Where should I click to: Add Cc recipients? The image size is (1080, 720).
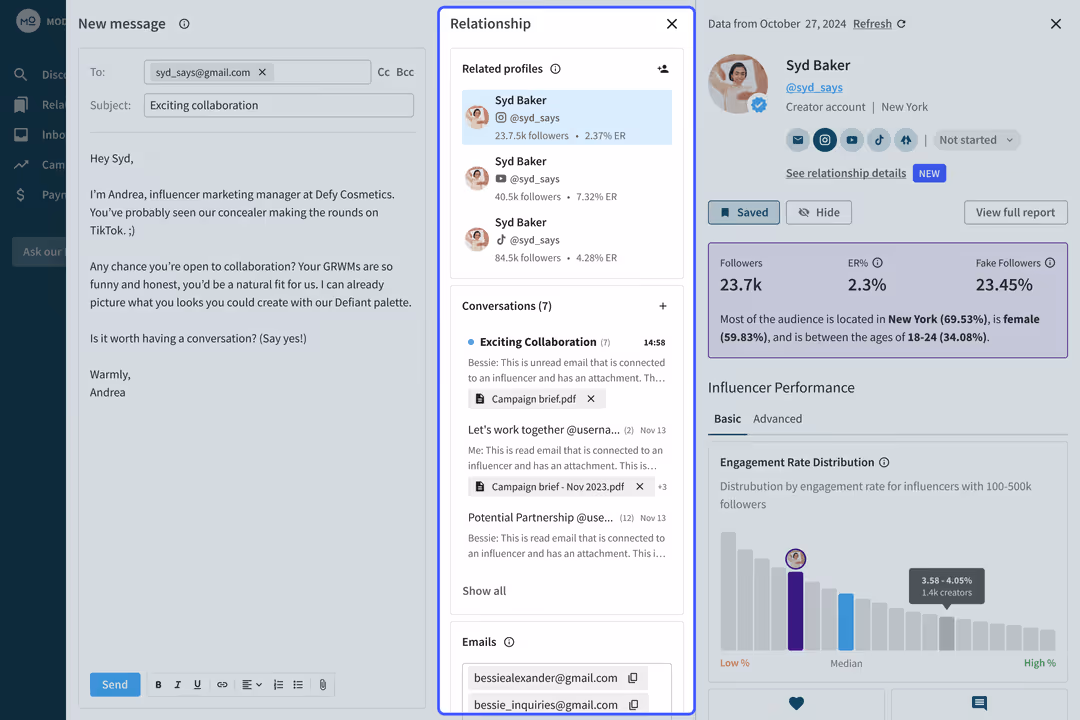384,72
